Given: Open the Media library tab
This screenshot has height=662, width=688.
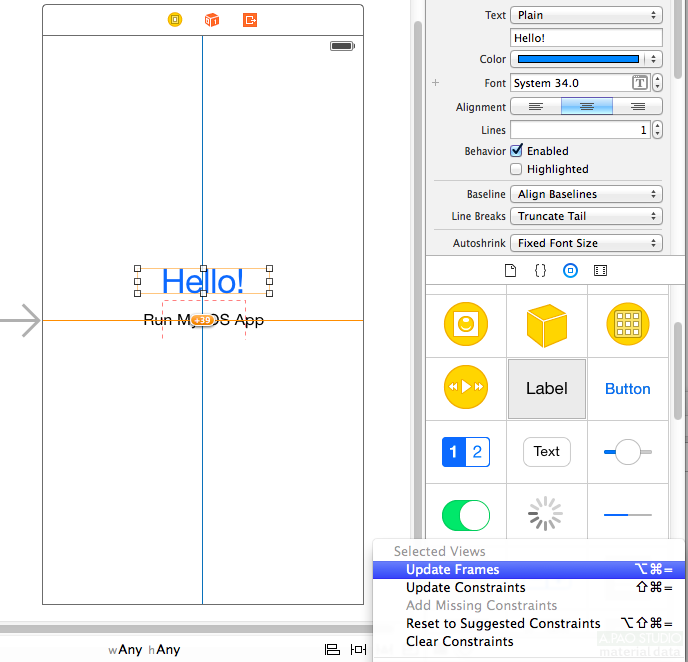Looking at the screenshot, I should (600, 270).
